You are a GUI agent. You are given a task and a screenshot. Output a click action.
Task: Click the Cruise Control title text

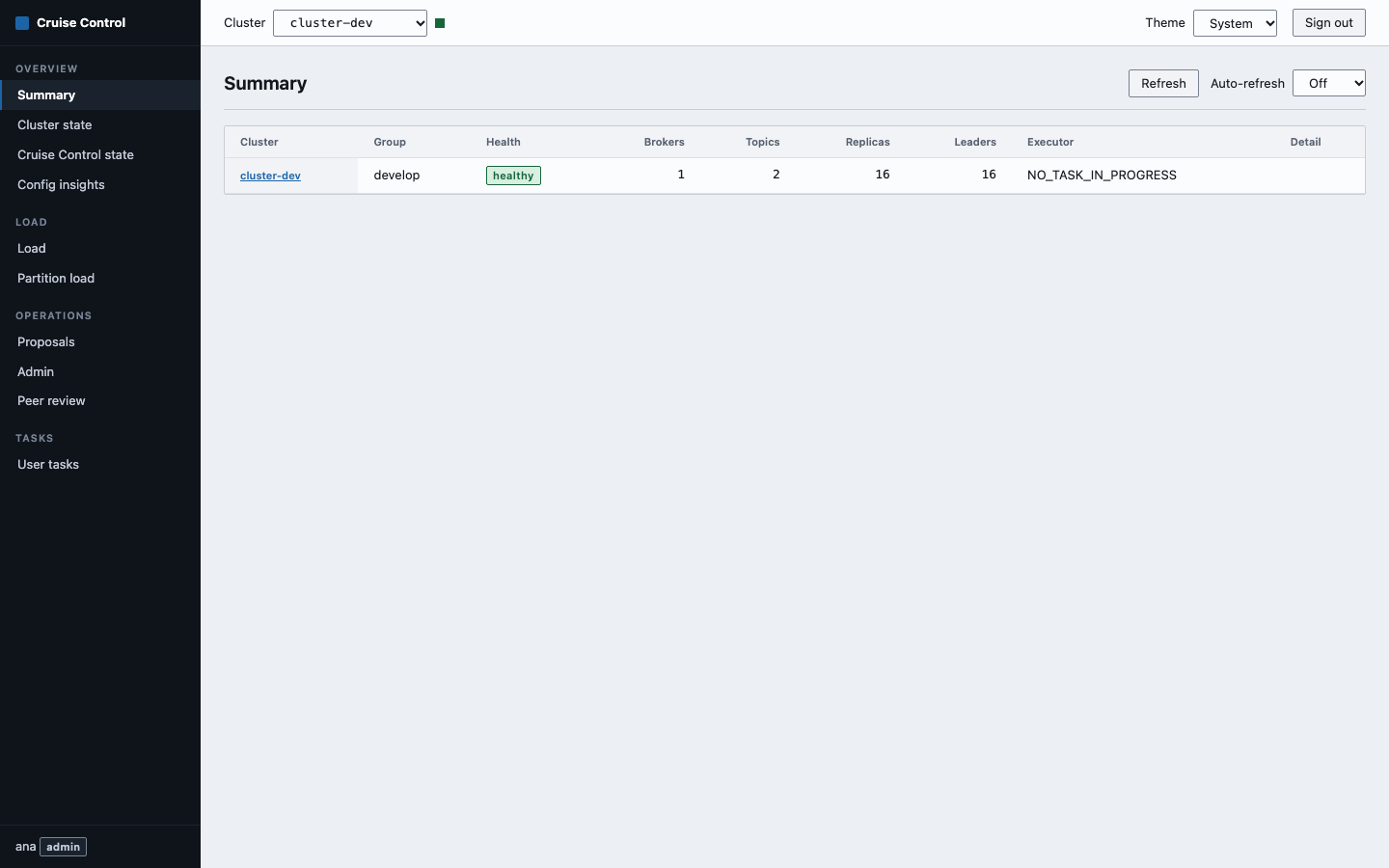coord(81,23)
